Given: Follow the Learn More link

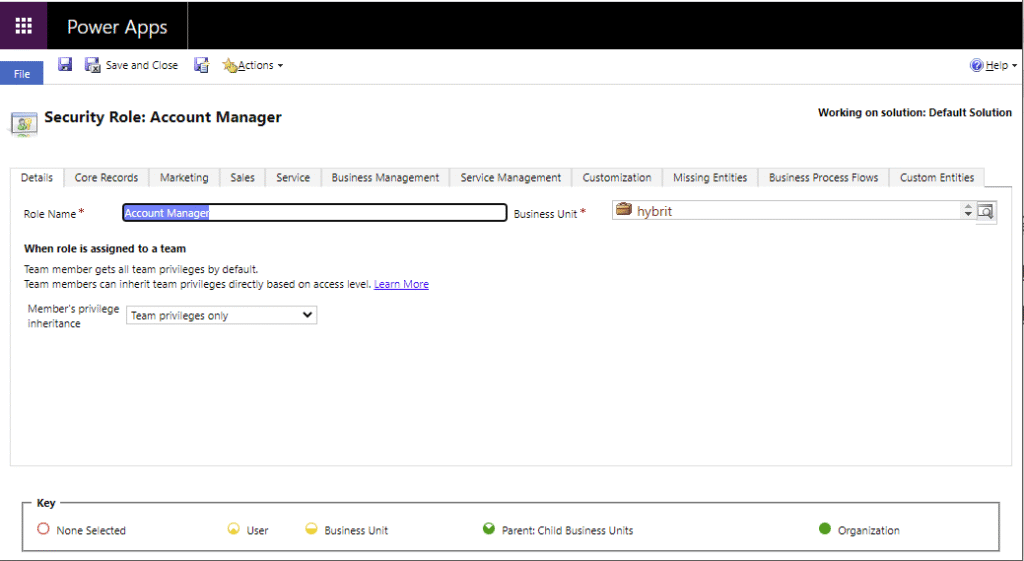Looking at the screenshot, I should (401, 284).
